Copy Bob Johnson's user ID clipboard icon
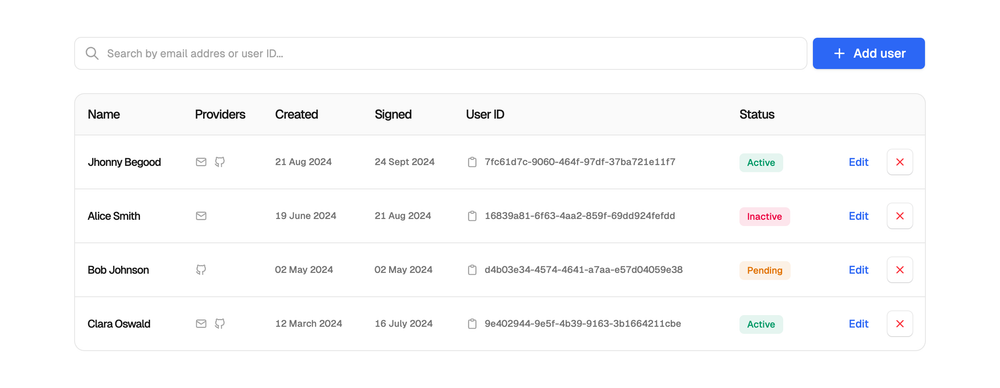This screenshot has width=1000, height=388. [472, 270]
